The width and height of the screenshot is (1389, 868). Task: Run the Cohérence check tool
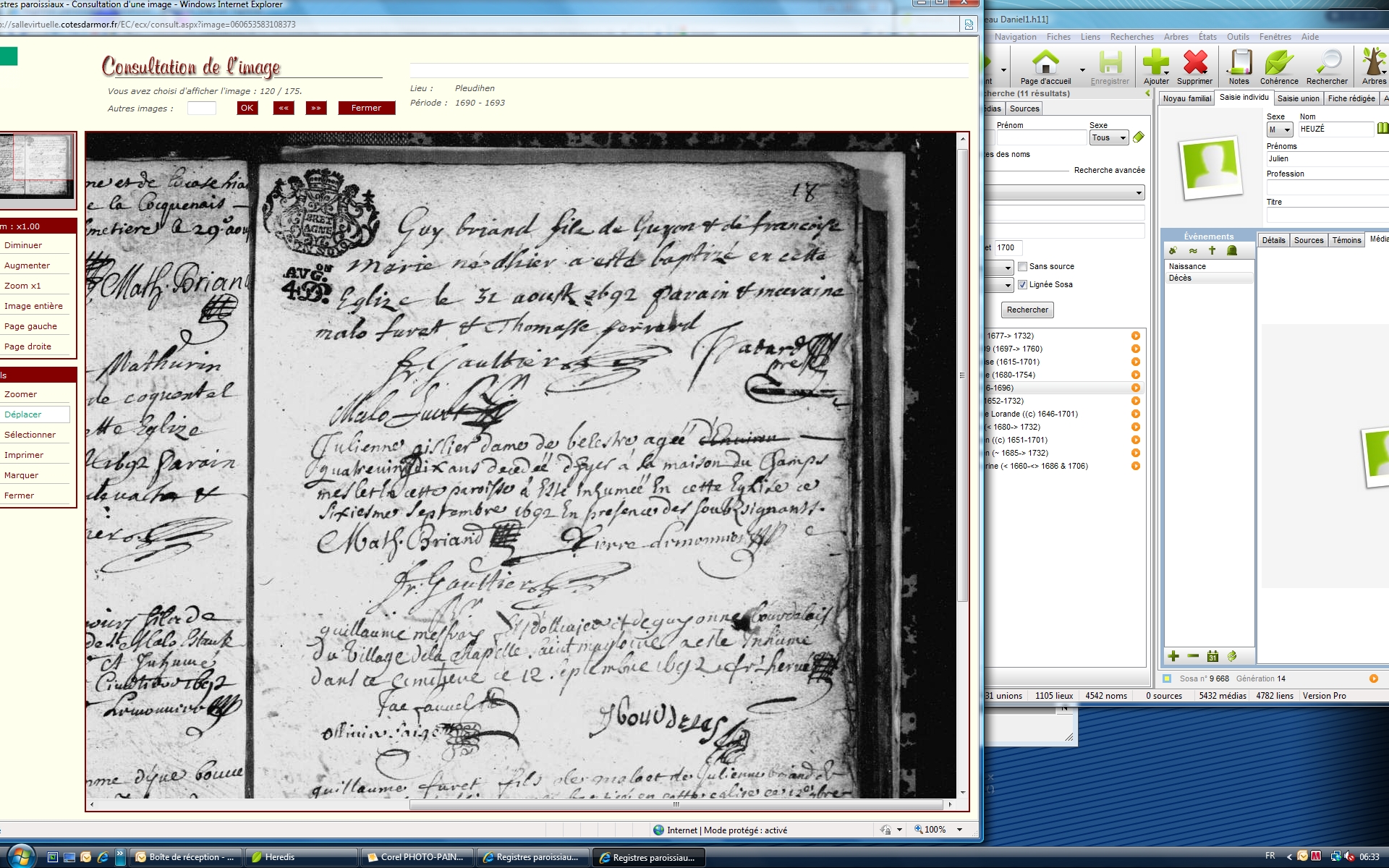(1278, 64)
